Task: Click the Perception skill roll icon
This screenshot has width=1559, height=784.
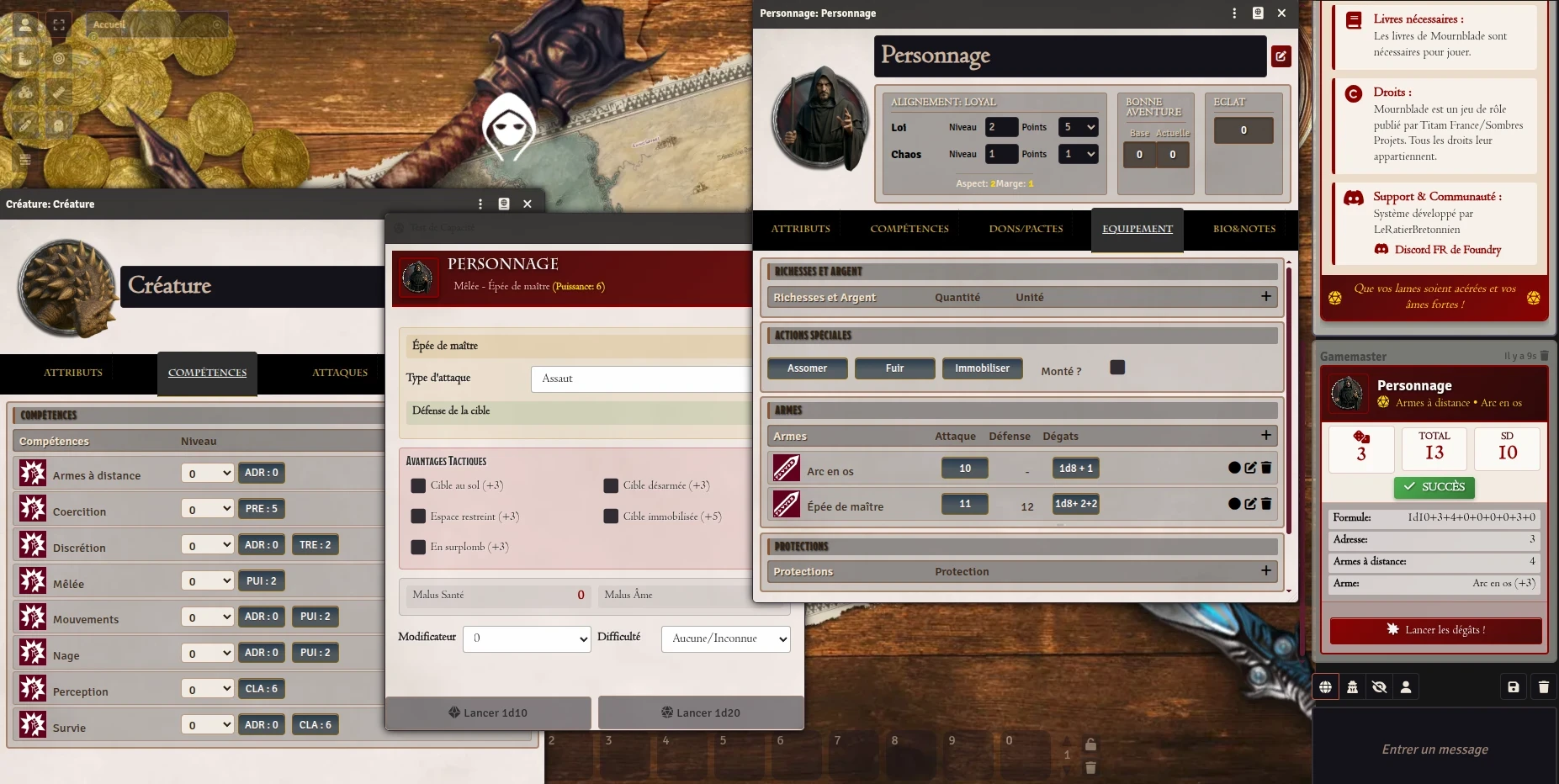Action: pyautogui.click(x=33, y=689)
